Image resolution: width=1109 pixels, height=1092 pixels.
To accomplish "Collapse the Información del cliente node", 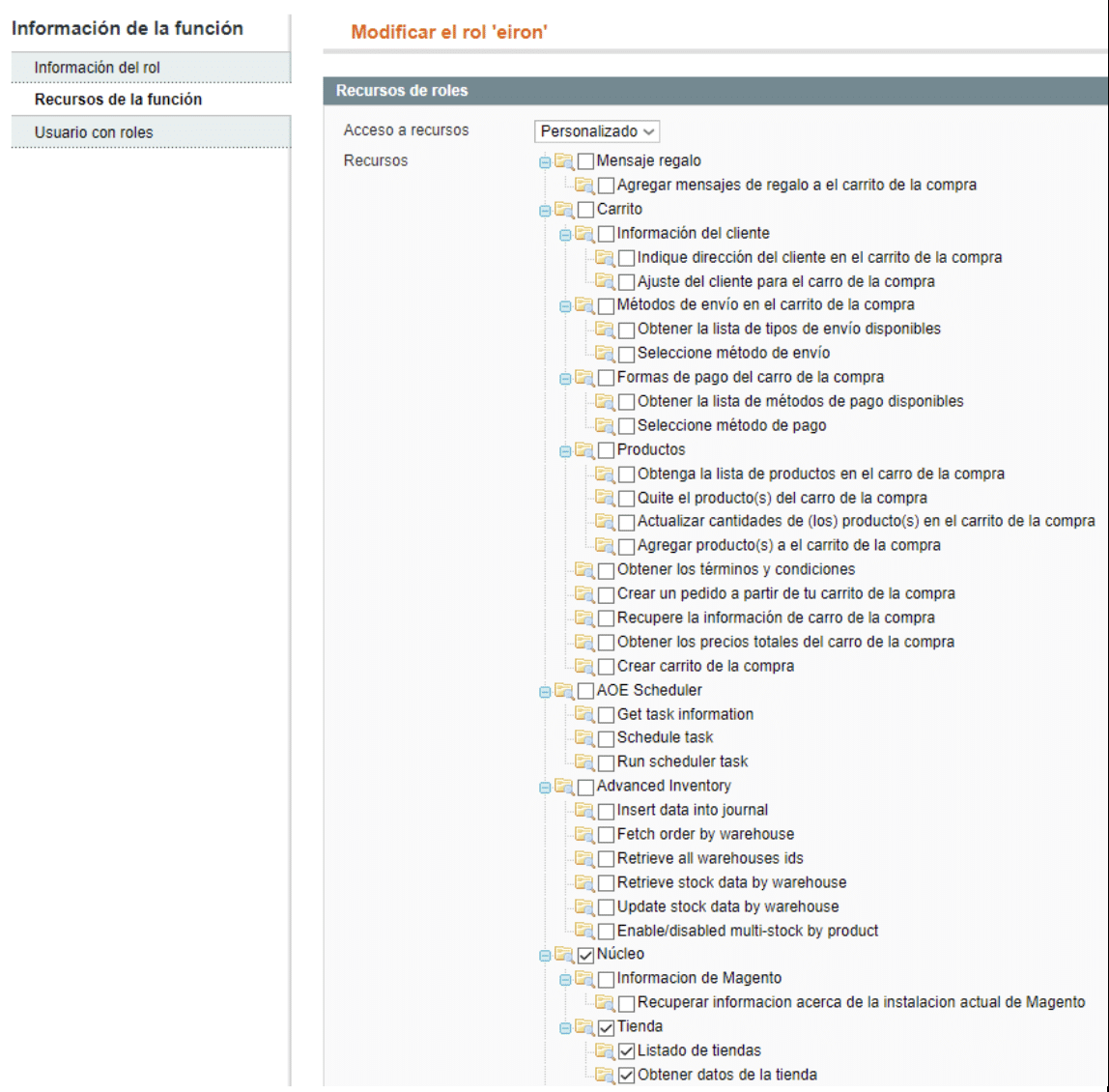I will [565, 235].
